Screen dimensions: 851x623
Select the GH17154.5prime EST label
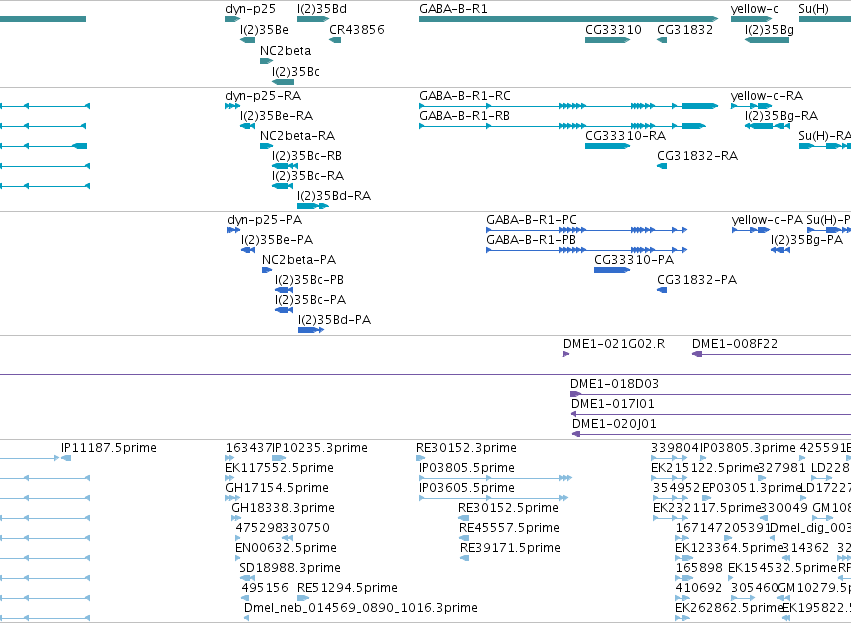[277, 488]
